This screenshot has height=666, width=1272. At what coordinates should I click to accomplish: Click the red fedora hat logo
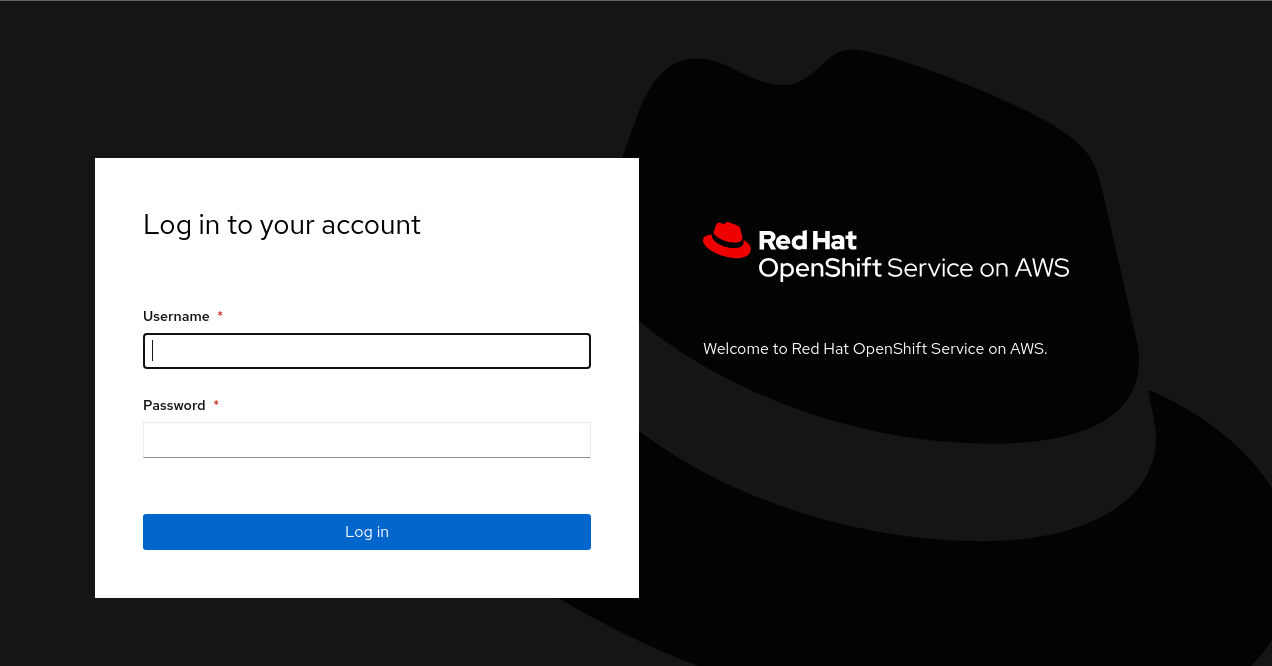(x=726, y=240)
